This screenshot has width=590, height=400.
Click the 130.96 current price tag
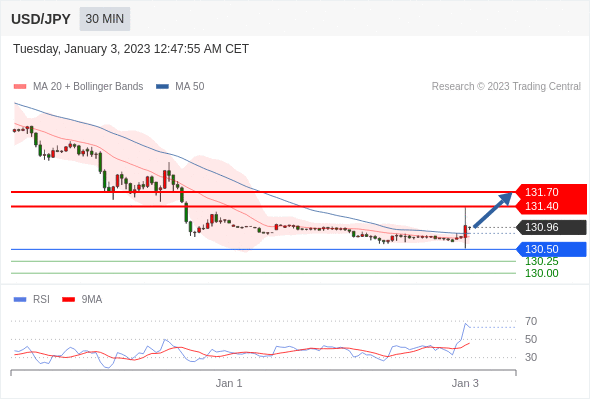point(551,227)
